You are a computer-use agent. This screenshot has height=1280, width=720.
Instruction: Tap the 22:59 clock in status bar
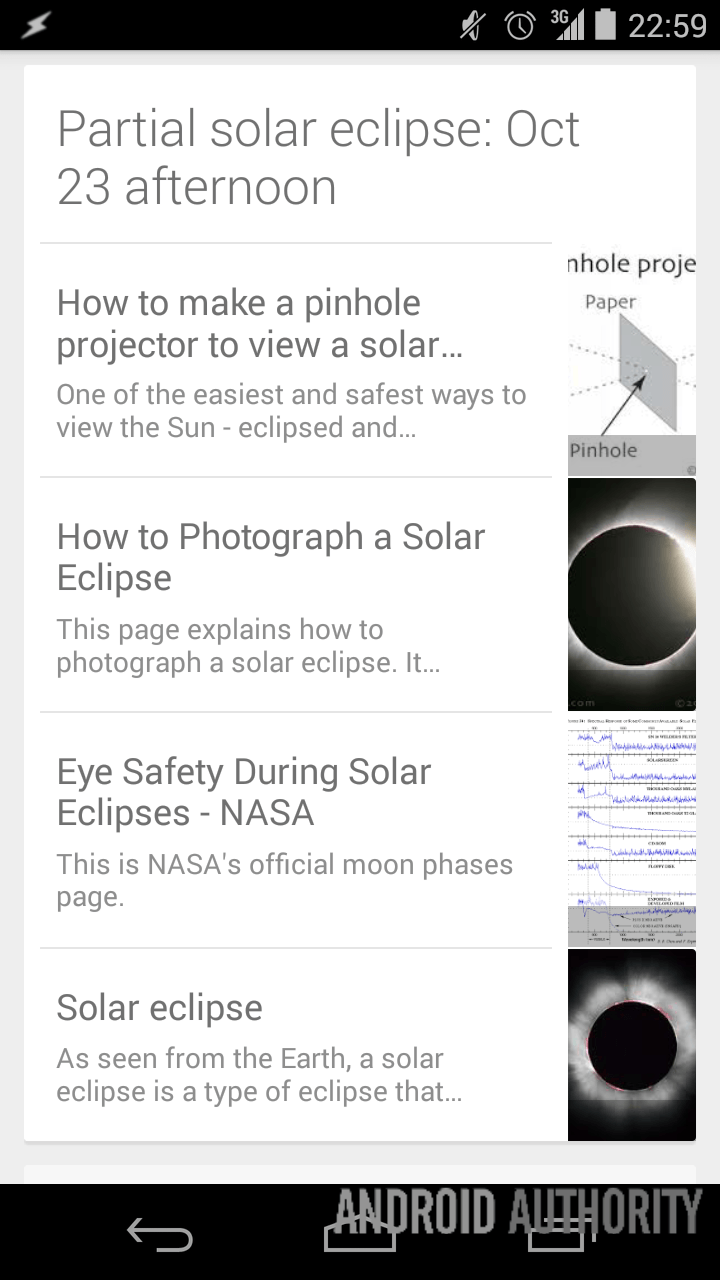pyautogui.click(x=667, y=25)
